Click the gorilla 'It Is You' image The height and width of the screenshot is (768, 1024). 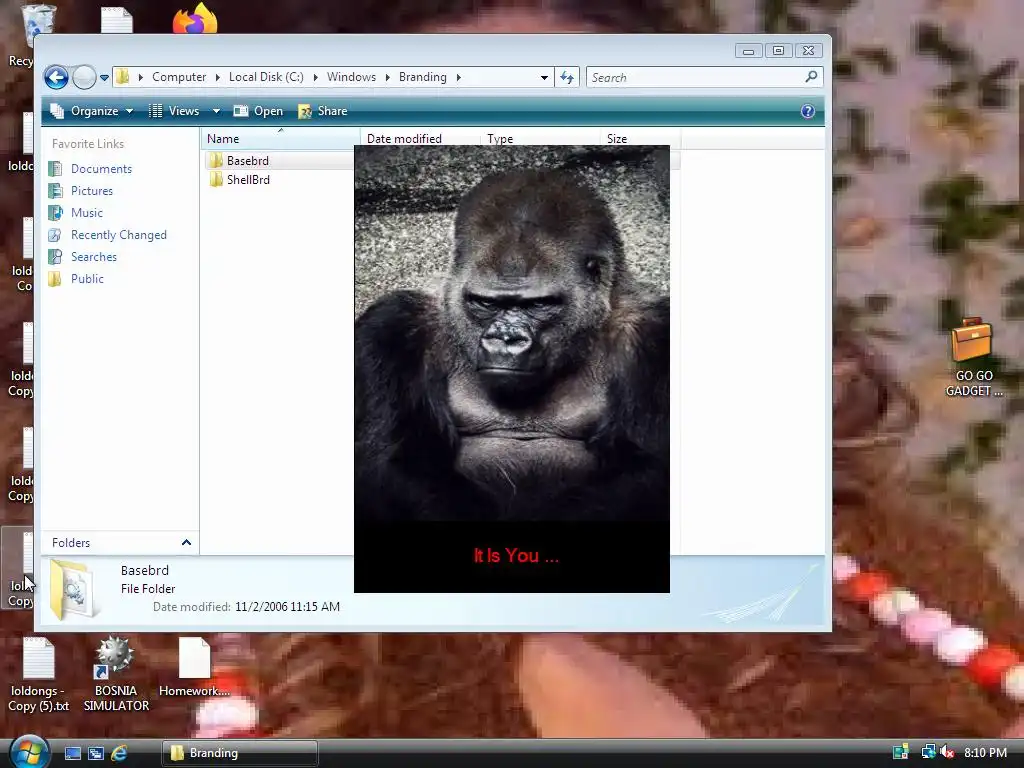[x=512, y=369]
